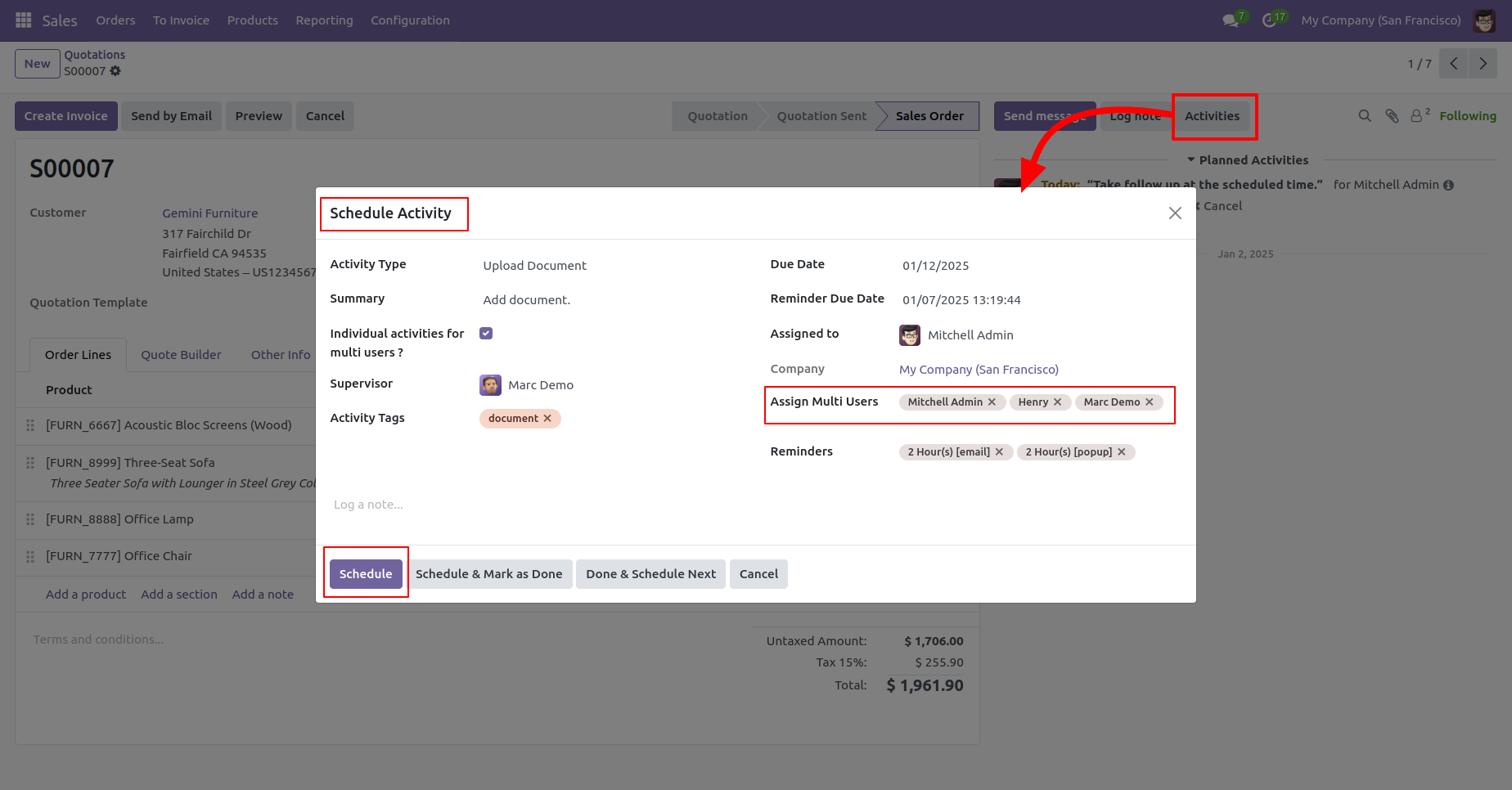Screen dimensions: 1512x790
Task: Click the info icon next to Mitchell Admin activity
Action: [x=1448, y=186]
